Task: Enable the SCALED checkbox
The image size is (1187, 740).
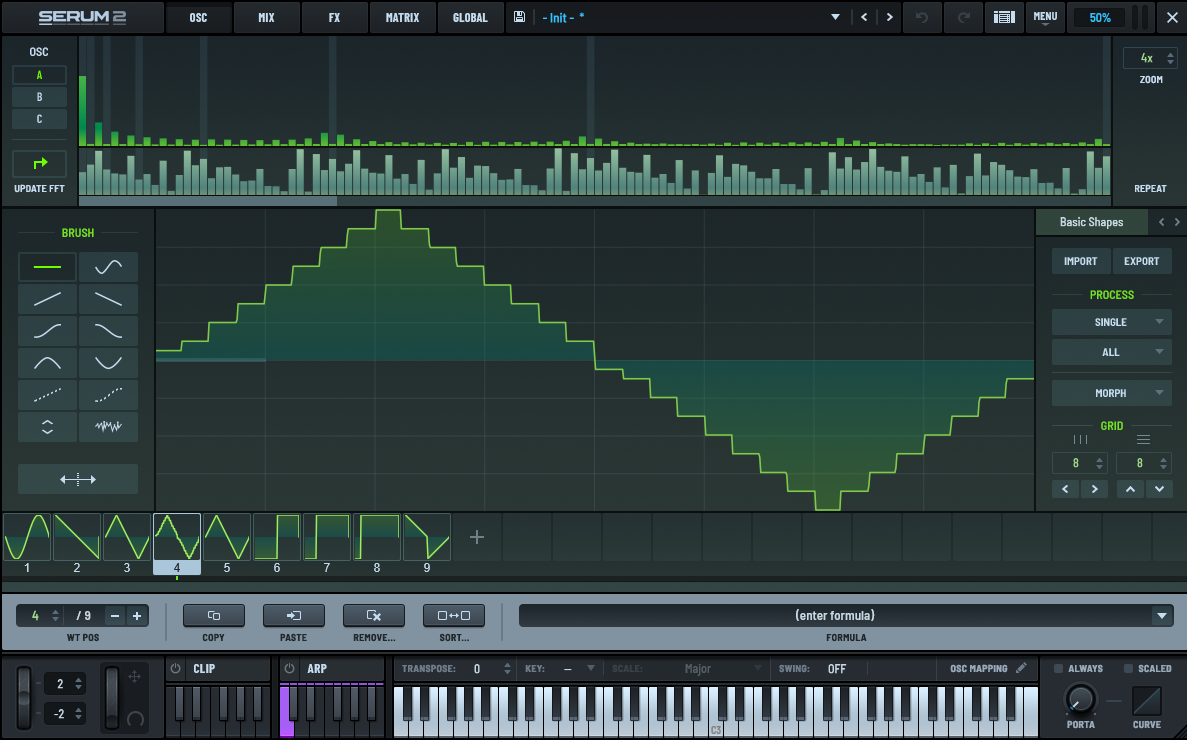Action: point(1129,668)
